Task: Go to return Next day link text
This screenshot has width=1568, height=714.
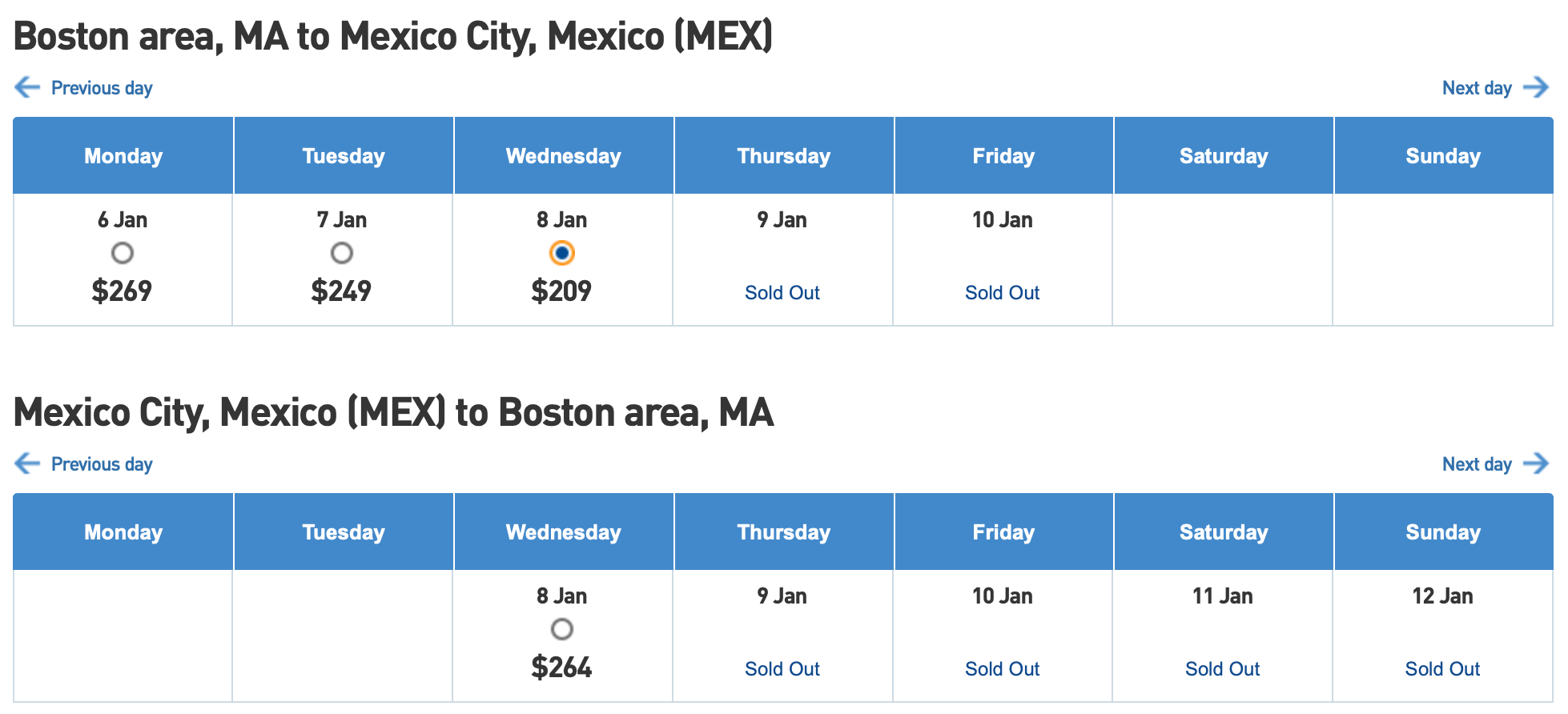Action: [x=1476, y=464]
